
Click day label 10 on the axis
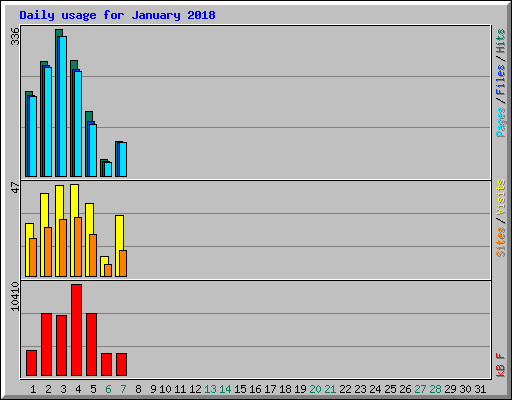pos(165,389)
